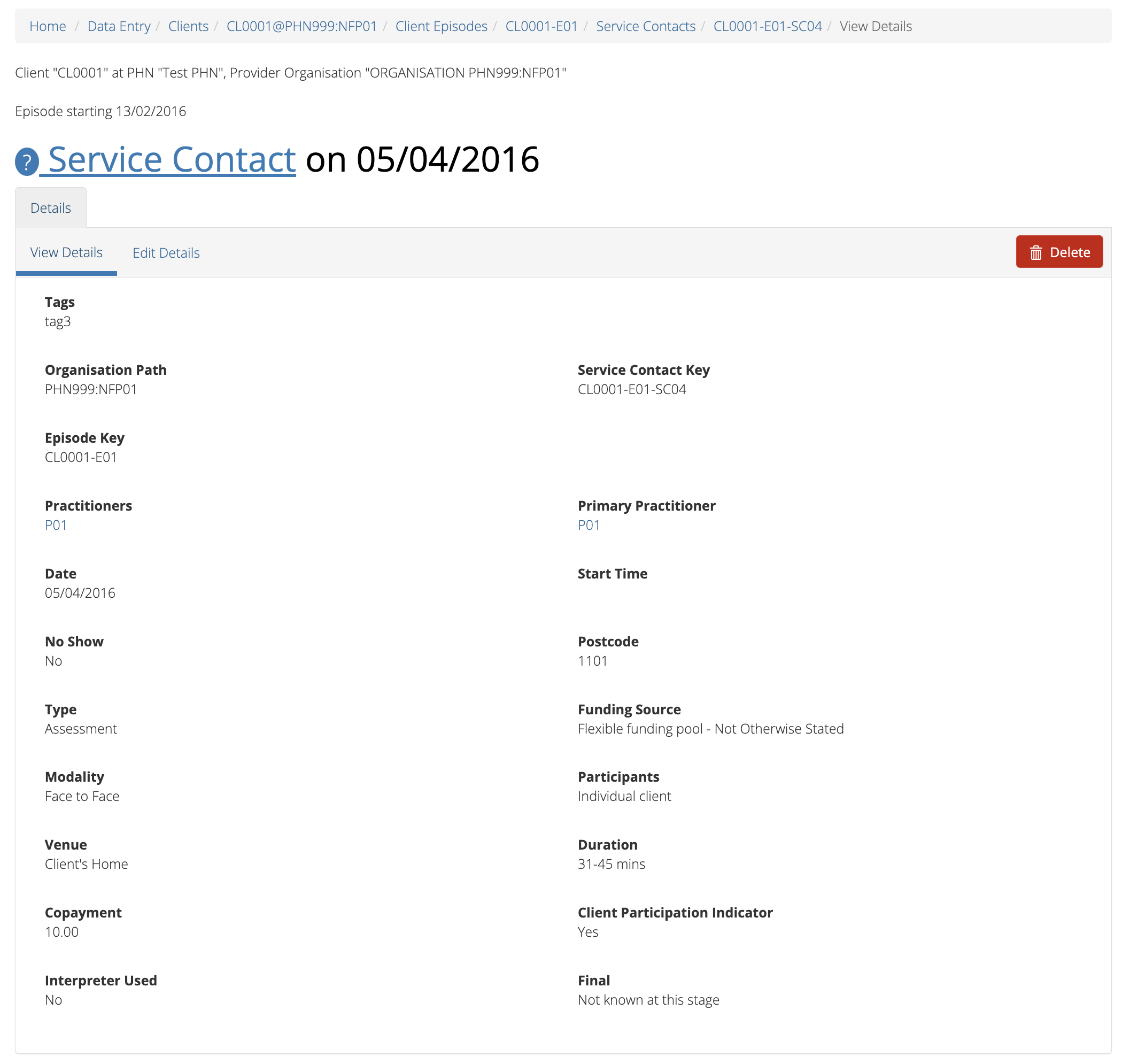Open practitioner P01 under Practitioners

(x=56, y=525)
